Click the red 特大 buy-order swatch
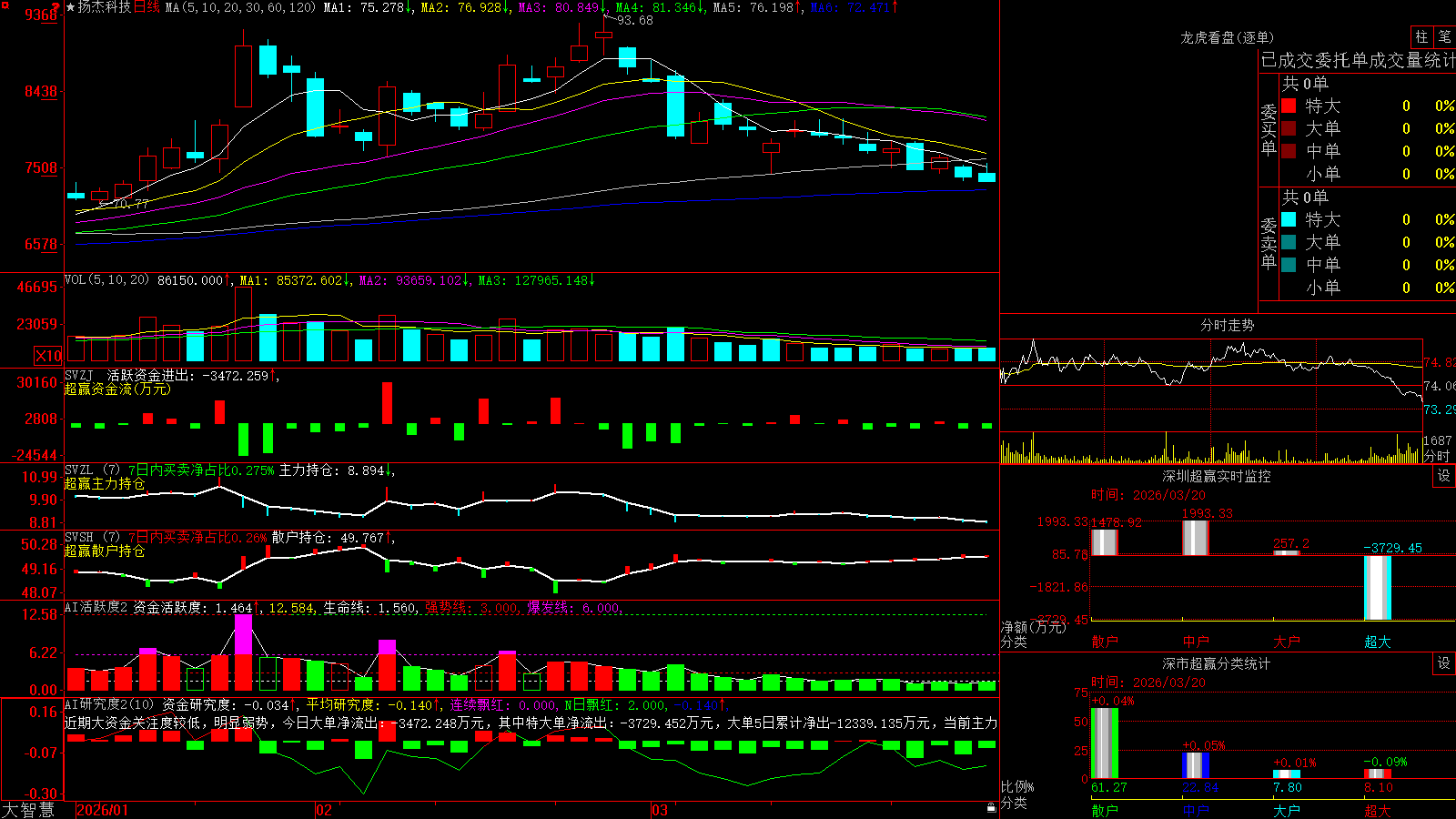1456x819 pixels. pos(1289,106)
